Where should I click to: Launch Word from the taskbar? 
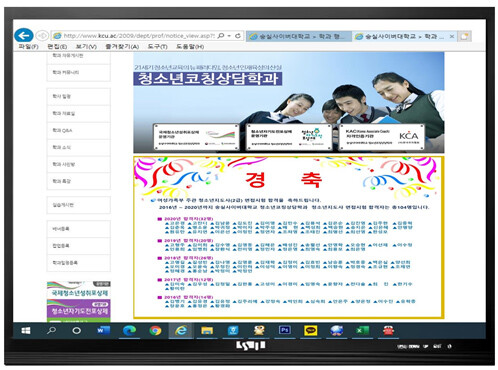103,330
